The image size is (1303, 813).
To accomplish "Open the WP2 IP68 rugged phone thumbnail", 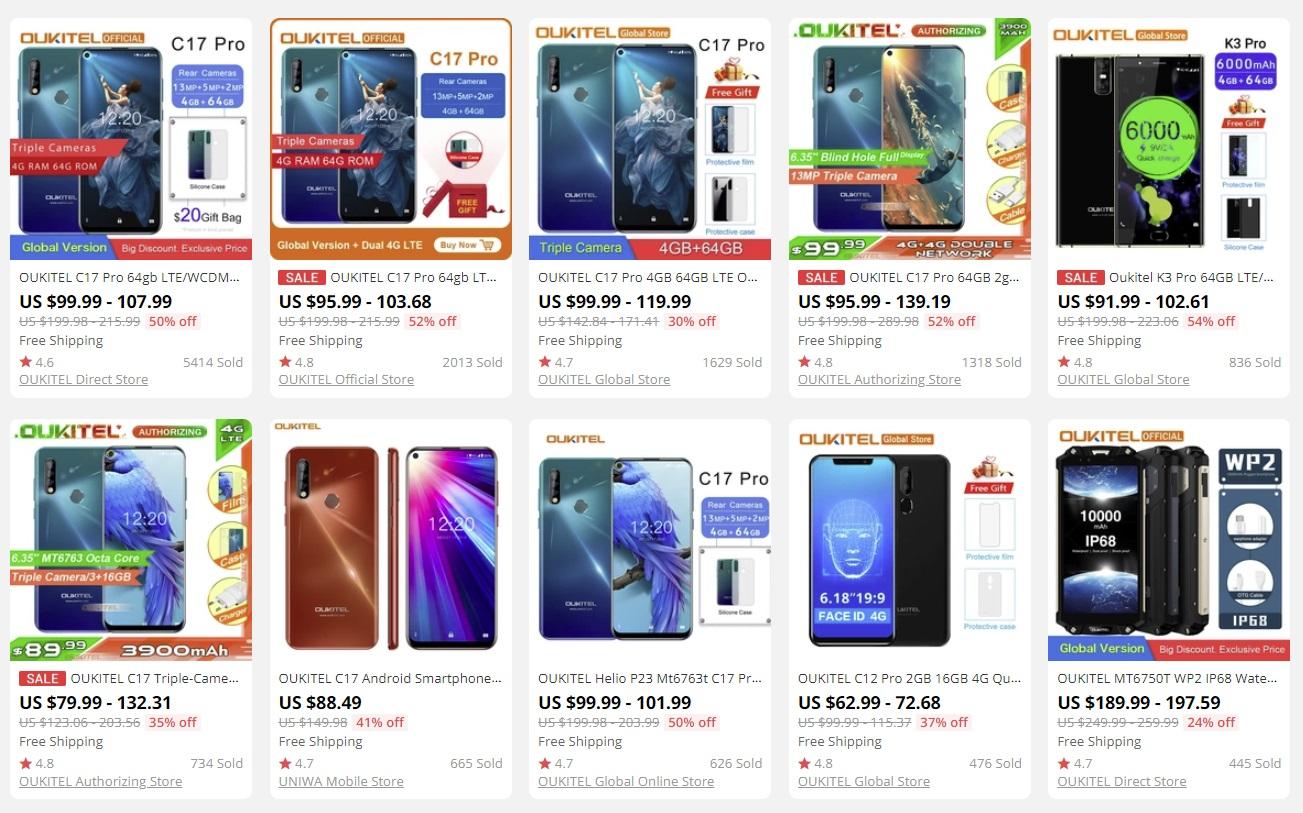I will (x=1168, y=540).
